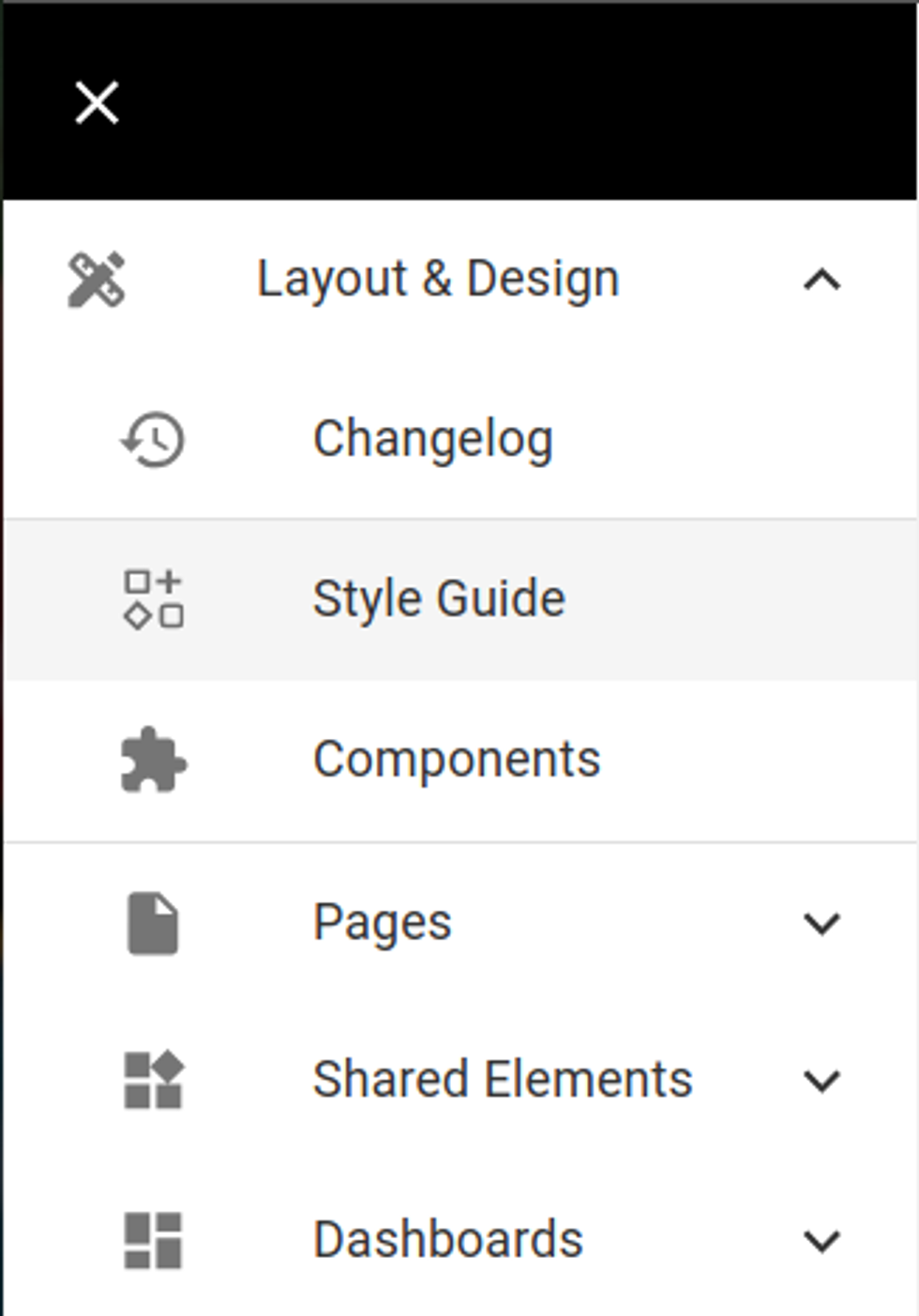
Task: Click the Pages text label
Action: click(383, 923)
